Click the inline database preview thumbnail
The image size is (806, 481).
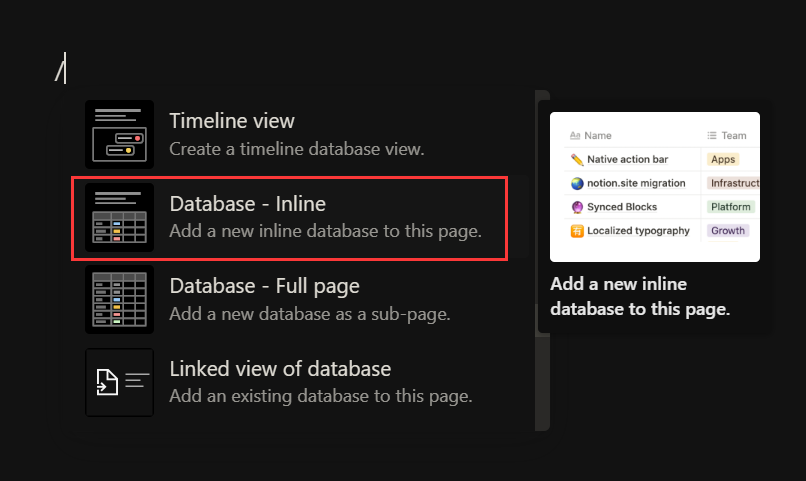point(655,187)
